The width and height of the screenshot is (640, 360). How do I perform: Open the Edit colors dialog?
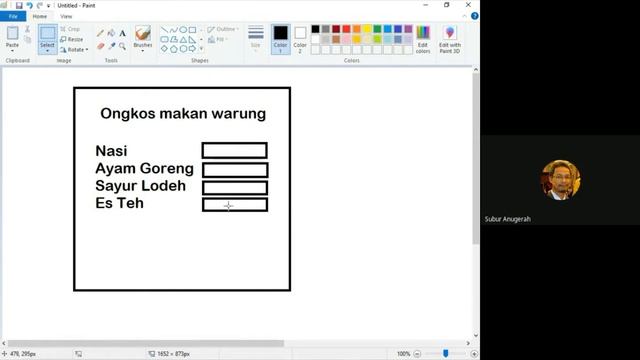(x=423, y=39)
